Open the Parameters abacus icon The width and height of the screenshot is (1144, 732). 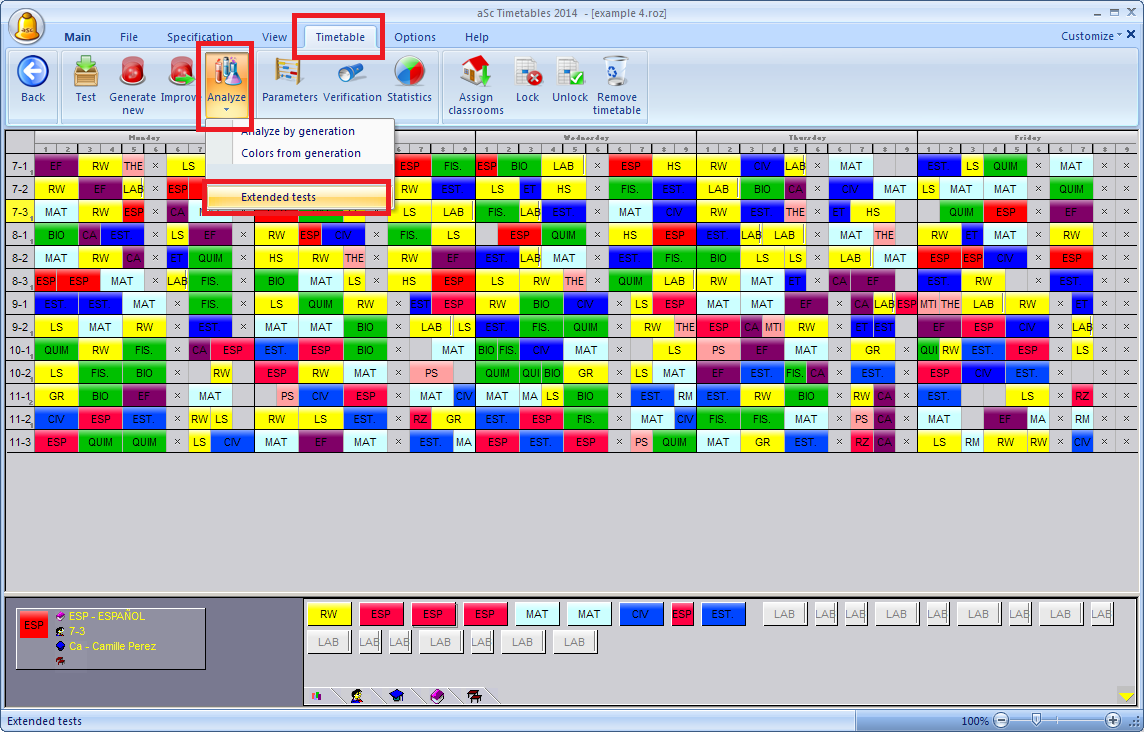(x=289, y=73)
